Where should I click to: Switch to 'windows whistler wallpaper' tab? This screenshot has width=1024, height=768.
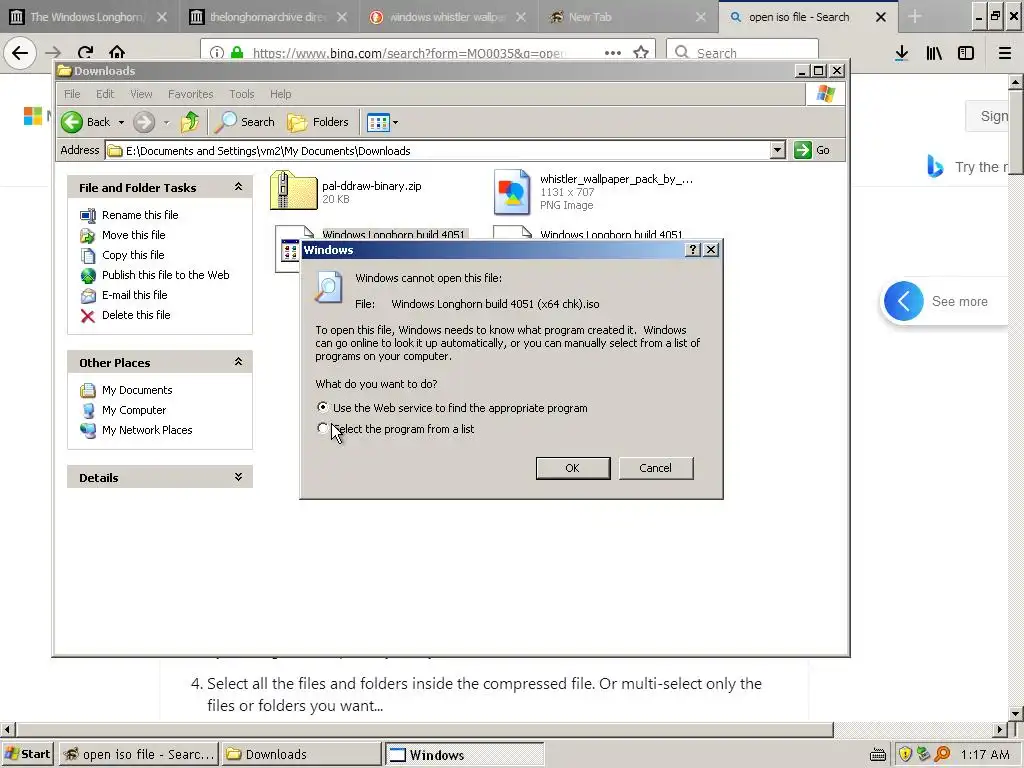pyautogui.click(x=447, y=17)
